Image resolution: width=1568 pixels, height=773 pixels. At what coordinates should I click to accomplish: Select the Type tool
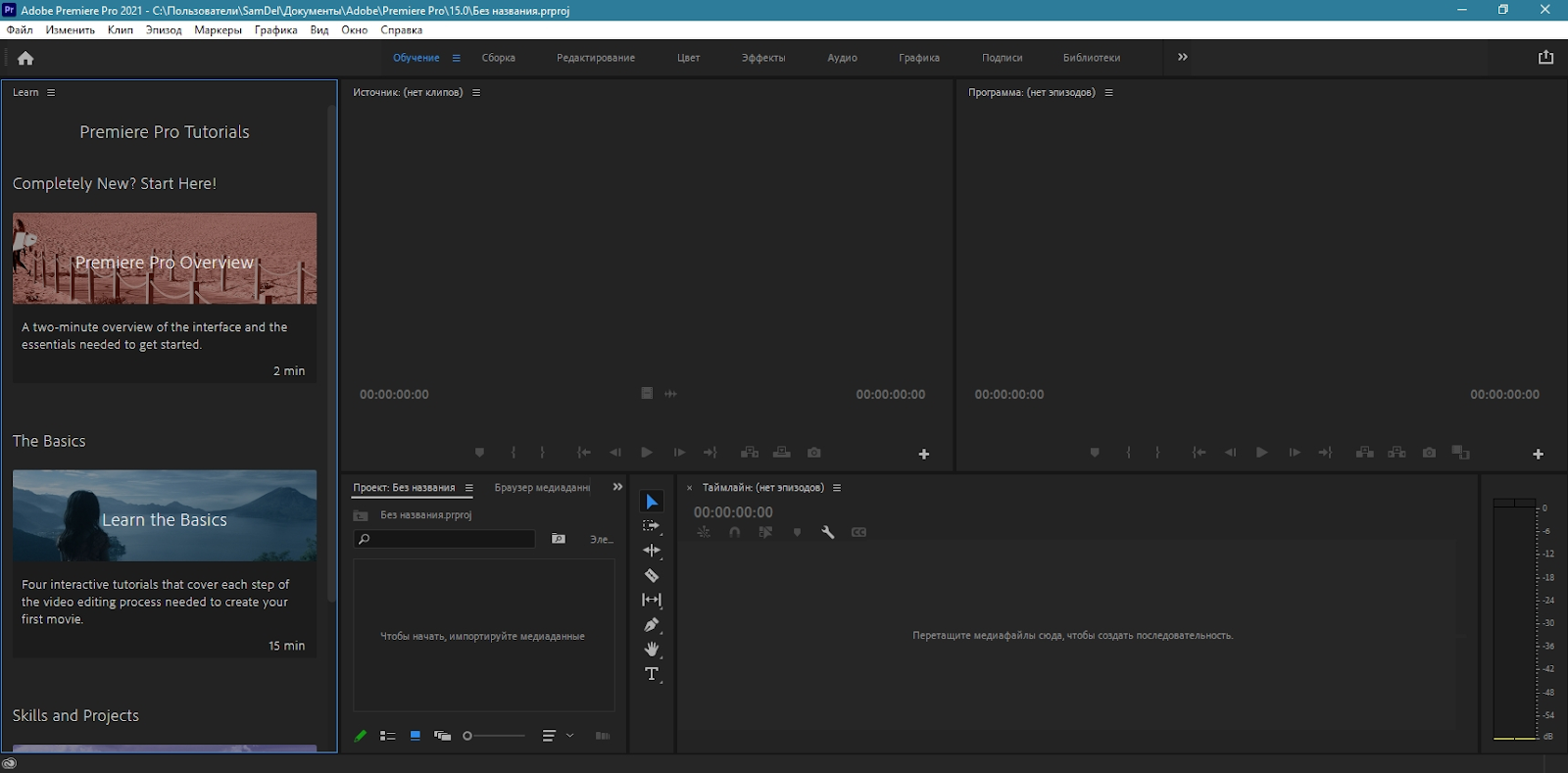[x=652, y=674]
